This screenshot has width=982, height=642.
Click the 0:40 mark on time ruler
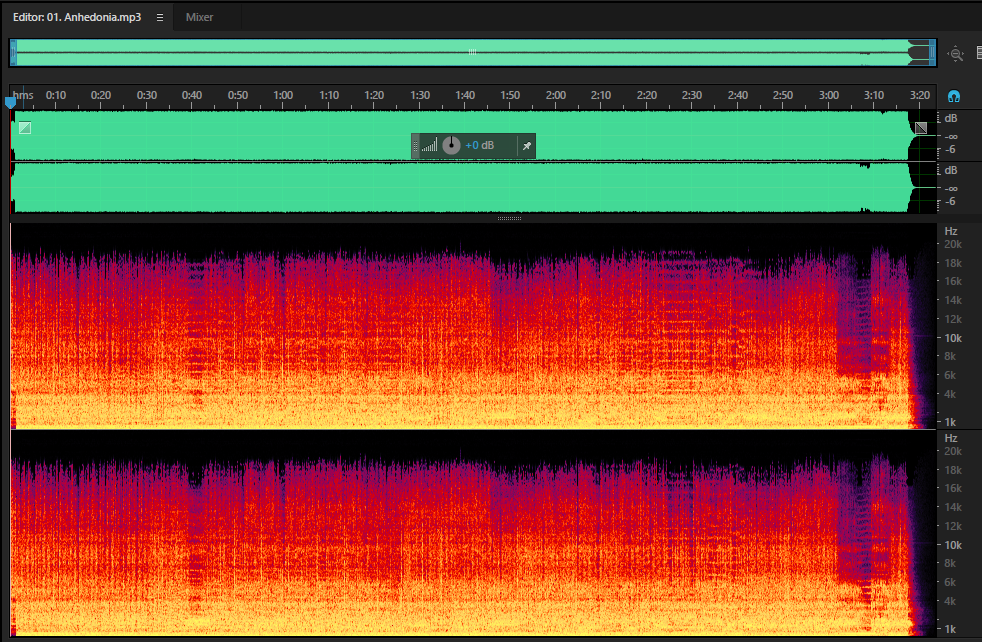192,95
